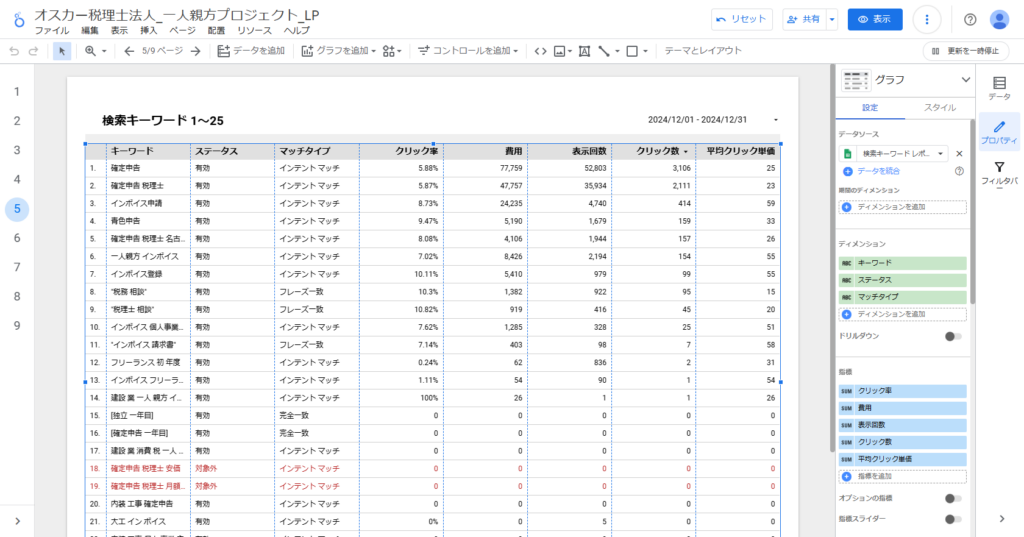Go to the next report page arrow
The width and height of the screenshot is (1024, 537).
click(x=196, y=51)
